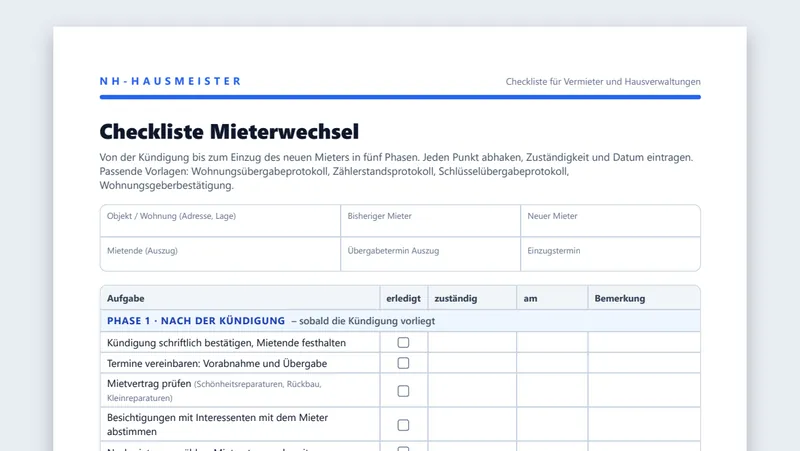Viewport: 800px width, 451px height.
Task: Click zuständig cell for 'Besichtigungen mit Interessenten'
Action: (x=472, y=424)
